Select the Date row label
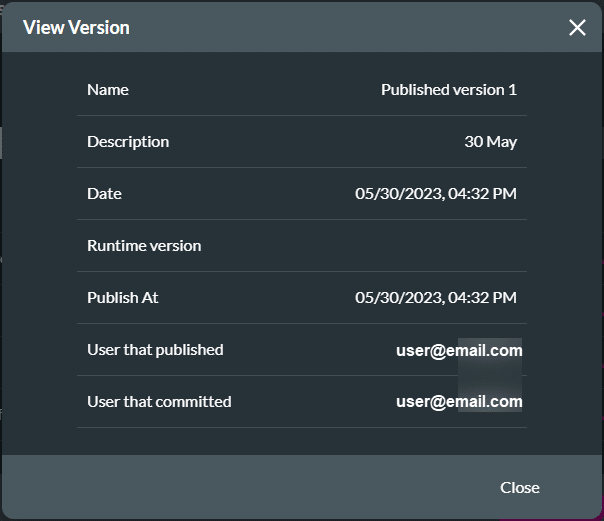Image resolution: width=604 pixels, height=521 pixels. tap(104, 194)
